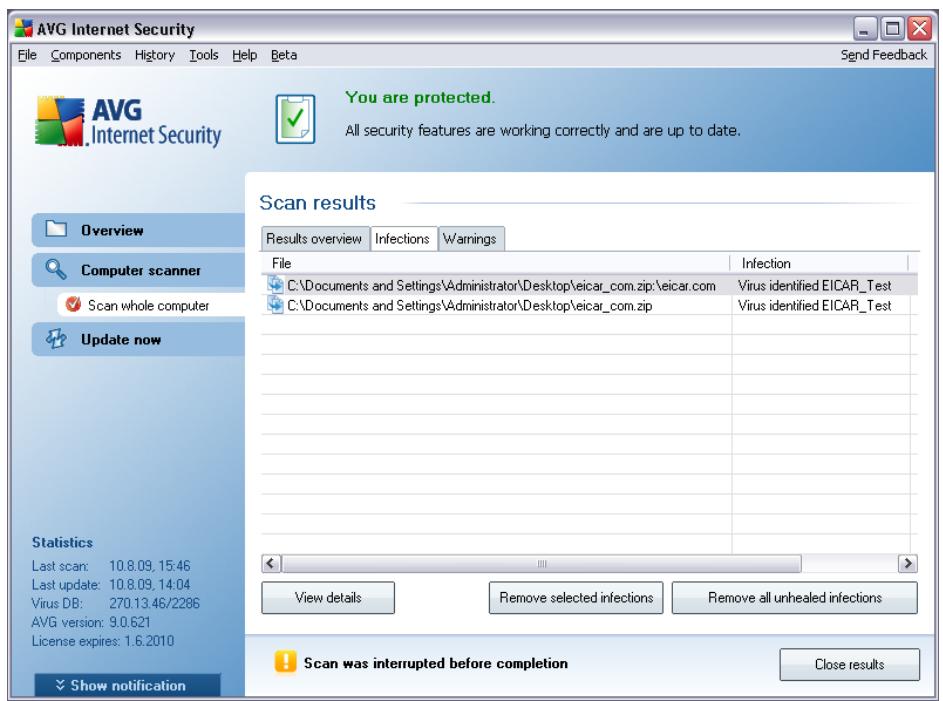Click the horizontal scrollbar right arrow

click(908, 563)
